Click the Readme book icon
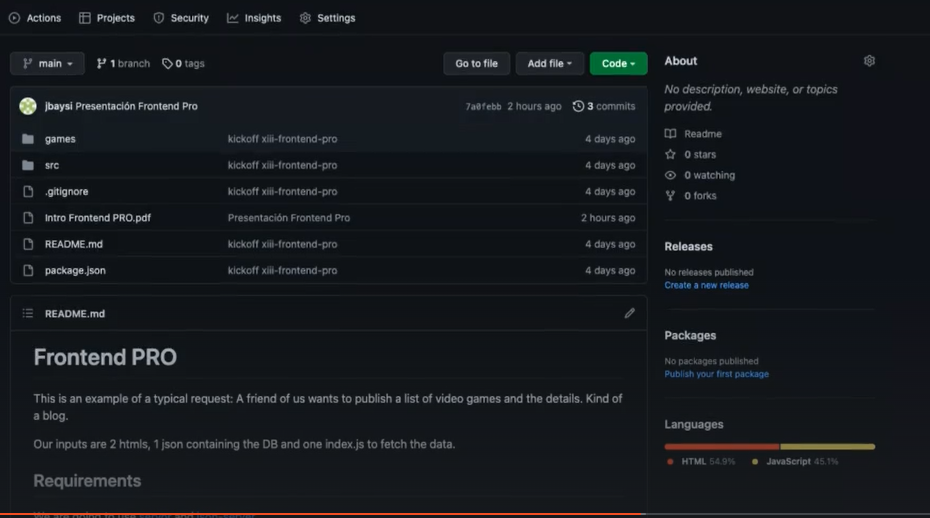 [670, 134]
